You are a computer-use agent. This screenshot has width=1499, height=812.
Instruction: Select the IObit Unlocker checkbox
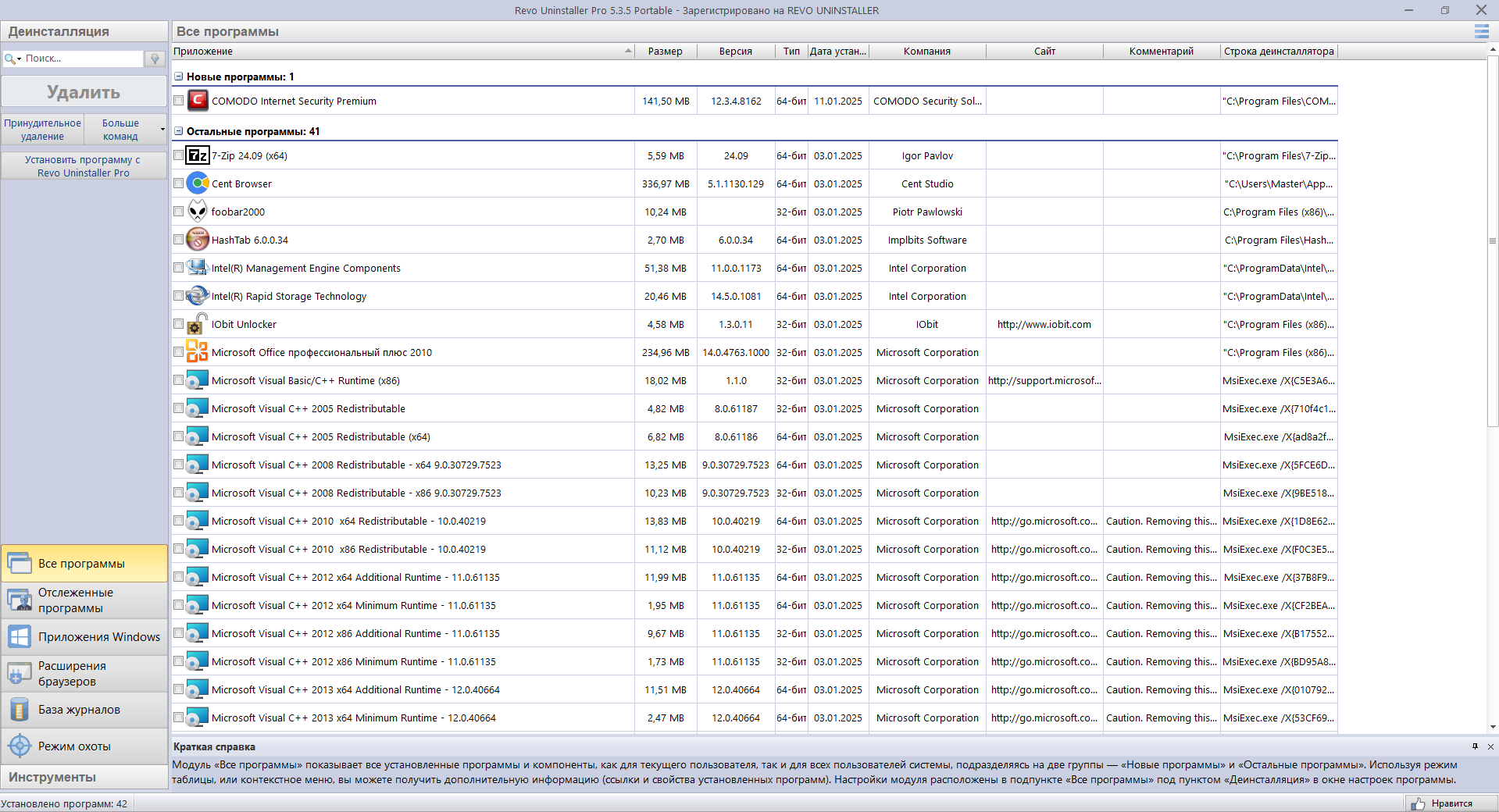(178, 324)
